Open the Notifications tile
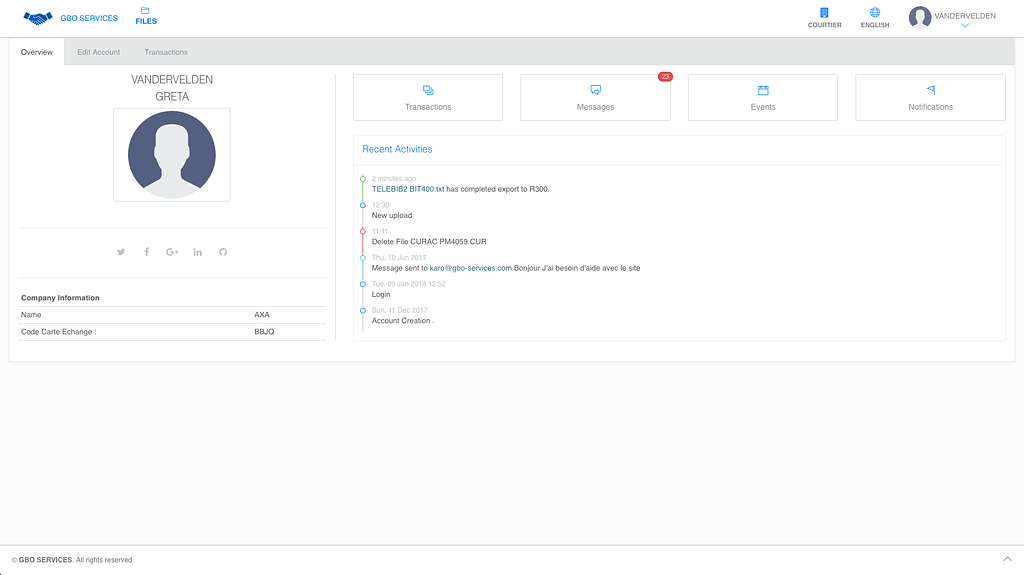This screenshot has height=575, width=1024. (x=930, y=97)
